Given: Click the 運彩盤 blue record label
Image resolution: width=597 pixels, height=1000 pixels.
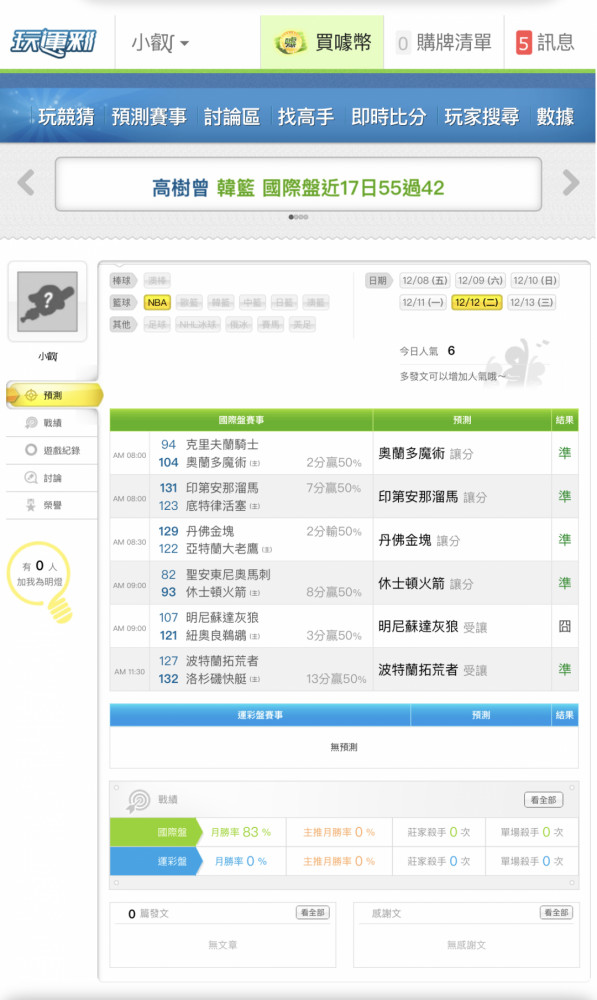Looking at the screenshot, I should [x=156, y=861].
